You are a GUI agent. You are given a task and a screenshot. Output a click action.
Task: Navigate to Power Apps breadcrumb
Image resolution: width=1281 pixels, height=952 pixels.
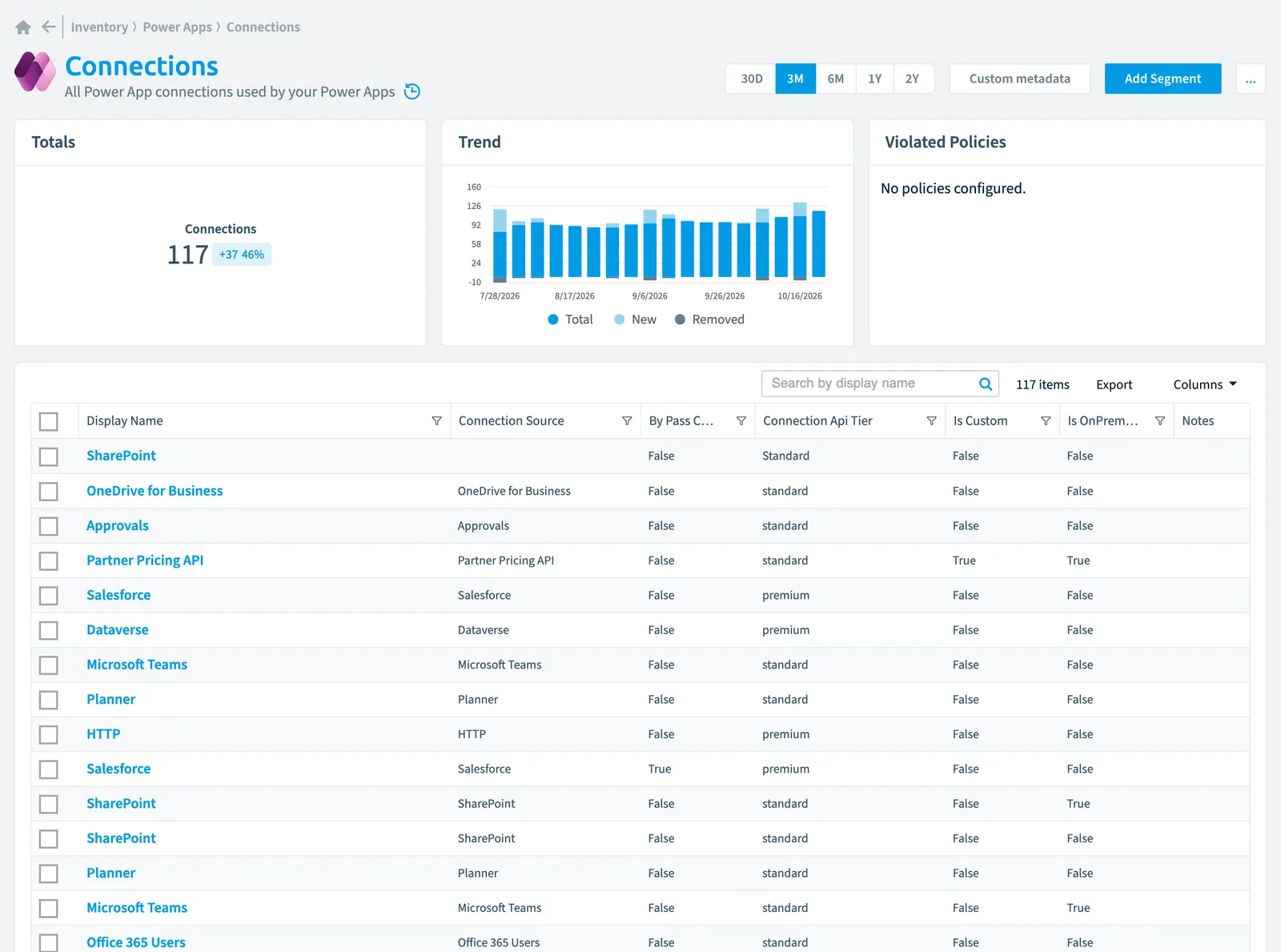coord(177,27)
